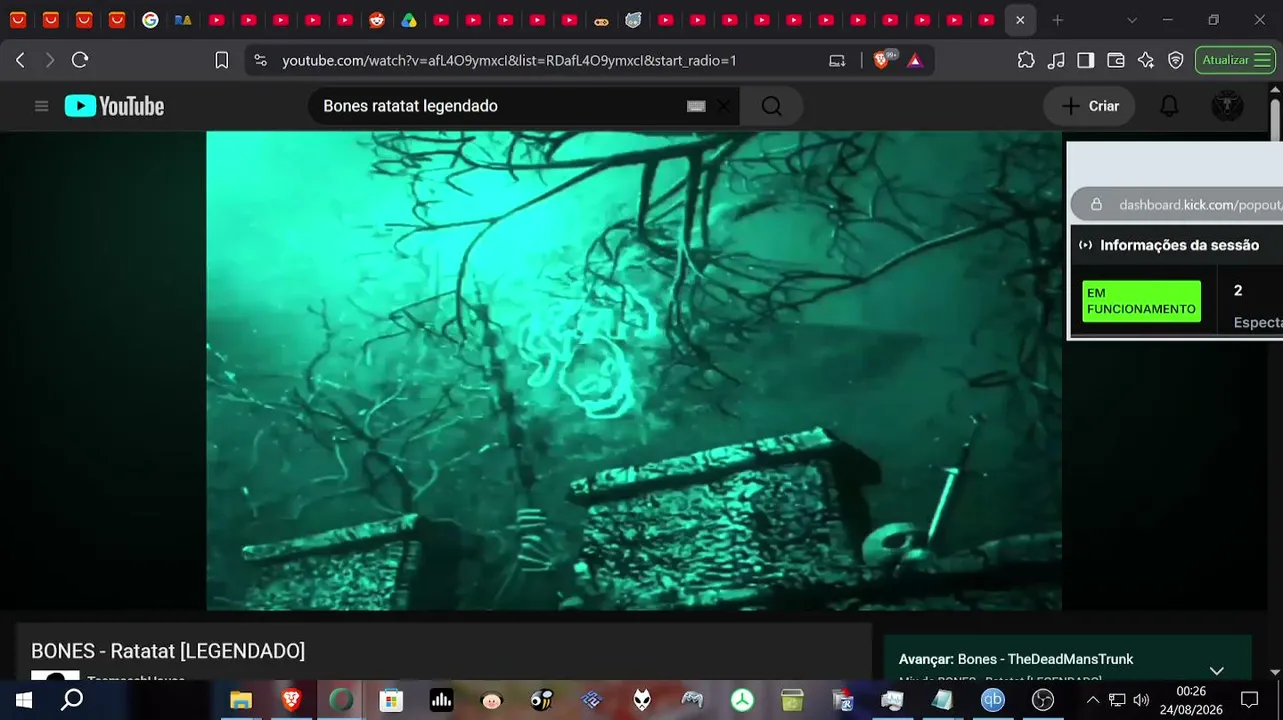The height and width of the screenshot is (720, 1283).
Task: Click the Kick popout address bar
Action: coord(1176,205)
